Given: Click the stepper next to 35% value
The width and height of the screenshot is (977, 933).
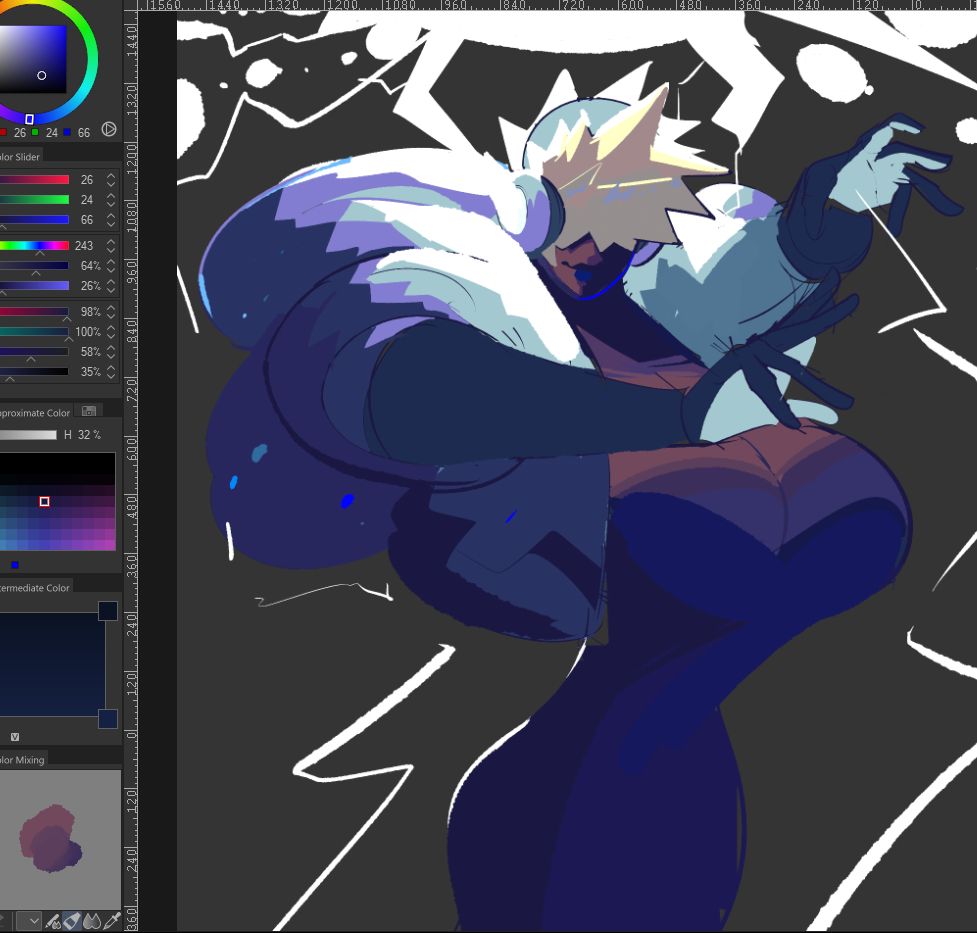Looking at the screenshot, I should click(111, 371).
